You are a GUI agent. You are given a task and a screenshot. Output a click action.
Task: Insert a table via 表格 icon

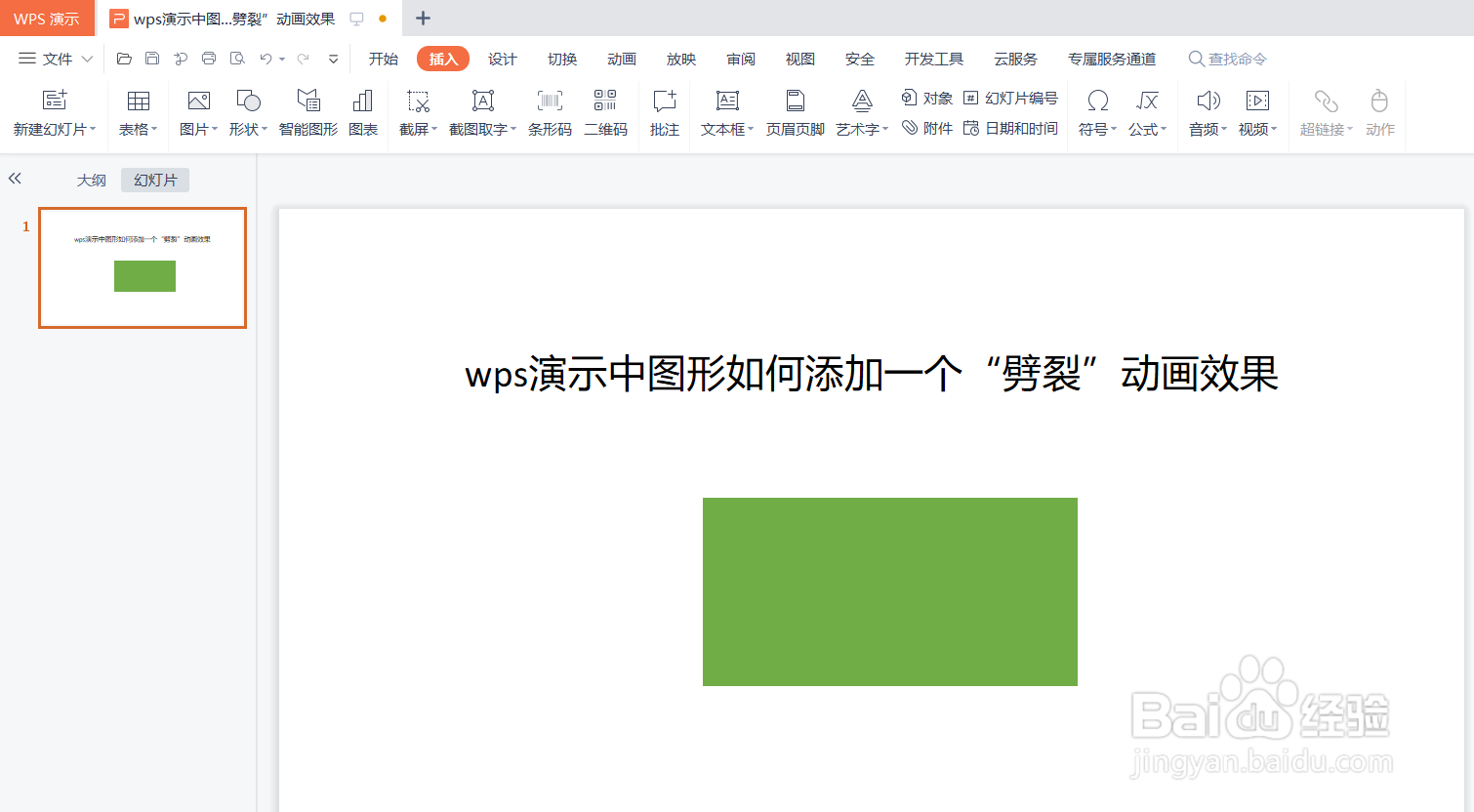point(139,101)
